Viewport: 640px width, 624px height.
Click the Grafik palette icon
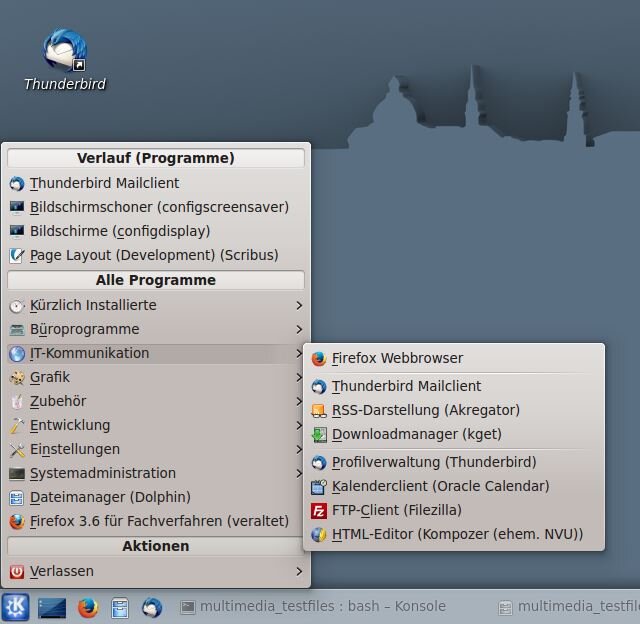17,378
